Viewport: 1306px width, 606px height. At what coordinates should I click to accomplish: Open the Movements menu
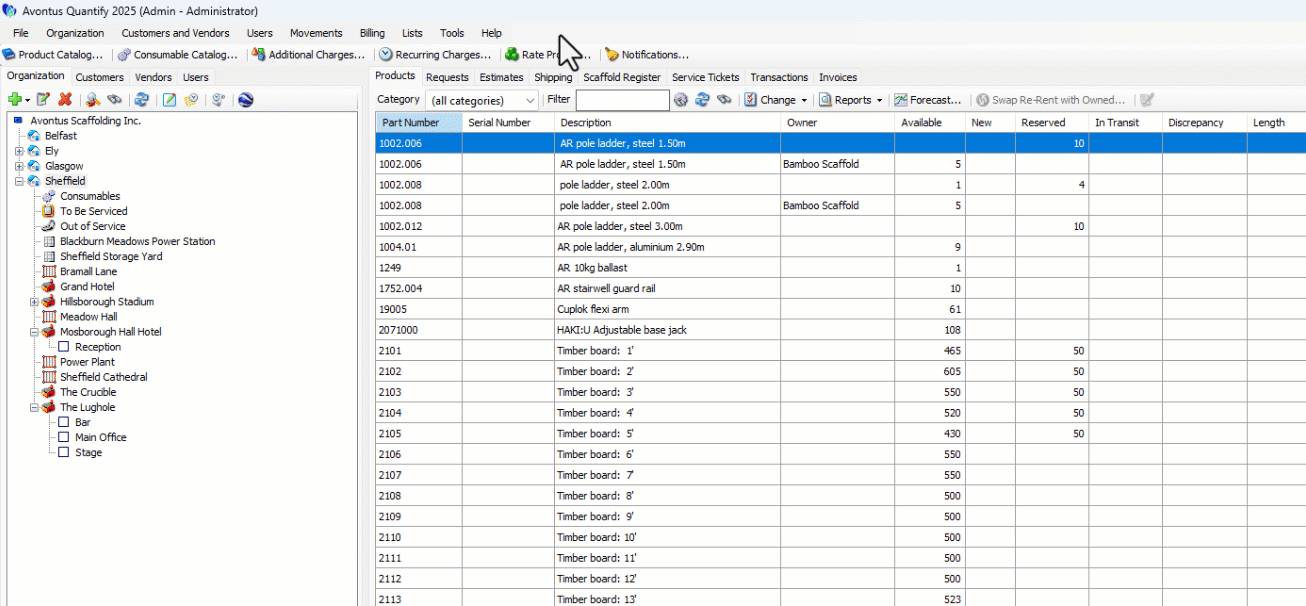316,33
